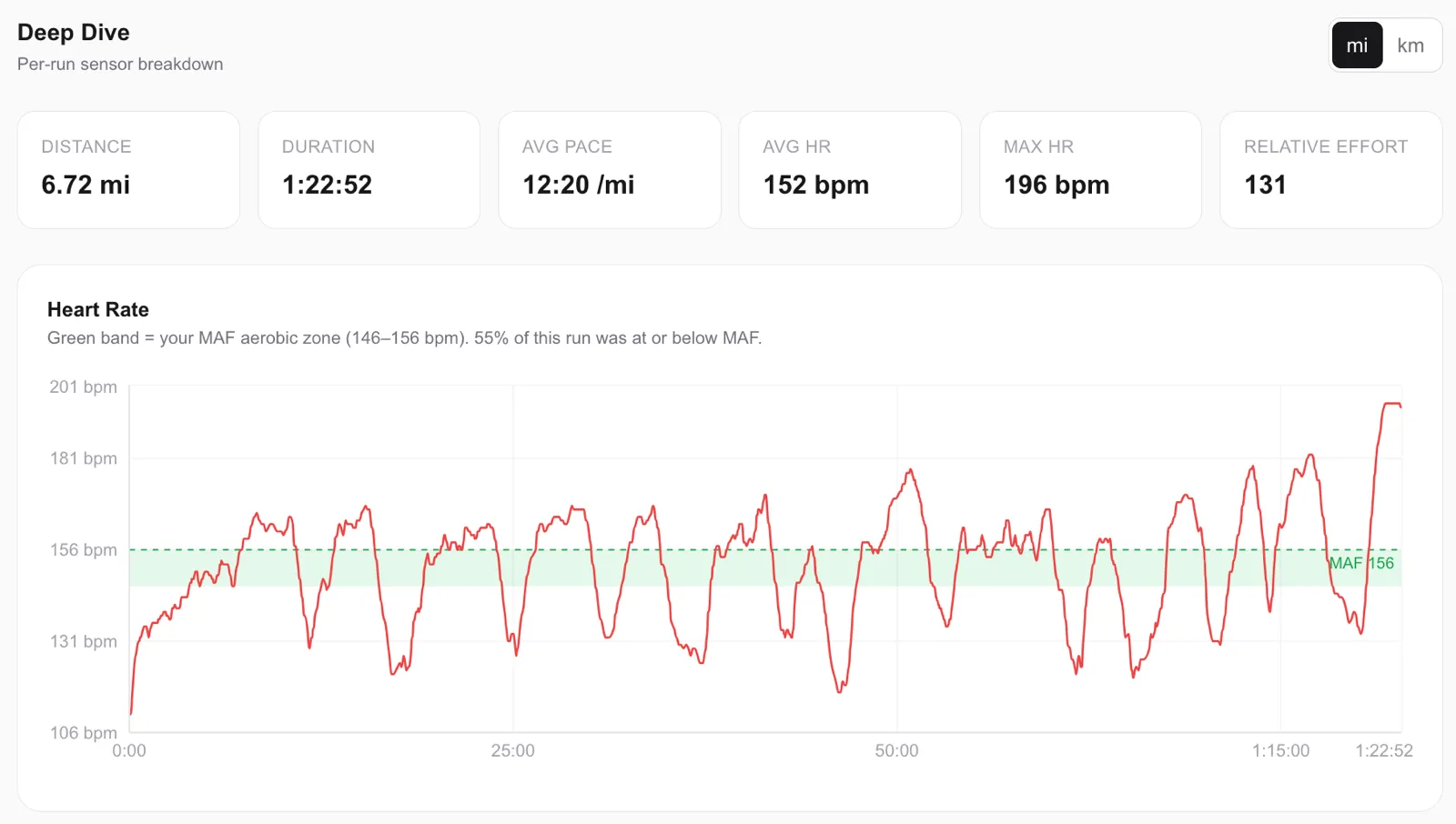1456x824 pixels.
Task: Click the 1:22:52 time axis label
Action: pyautogui.click(x=1384, y=751)
